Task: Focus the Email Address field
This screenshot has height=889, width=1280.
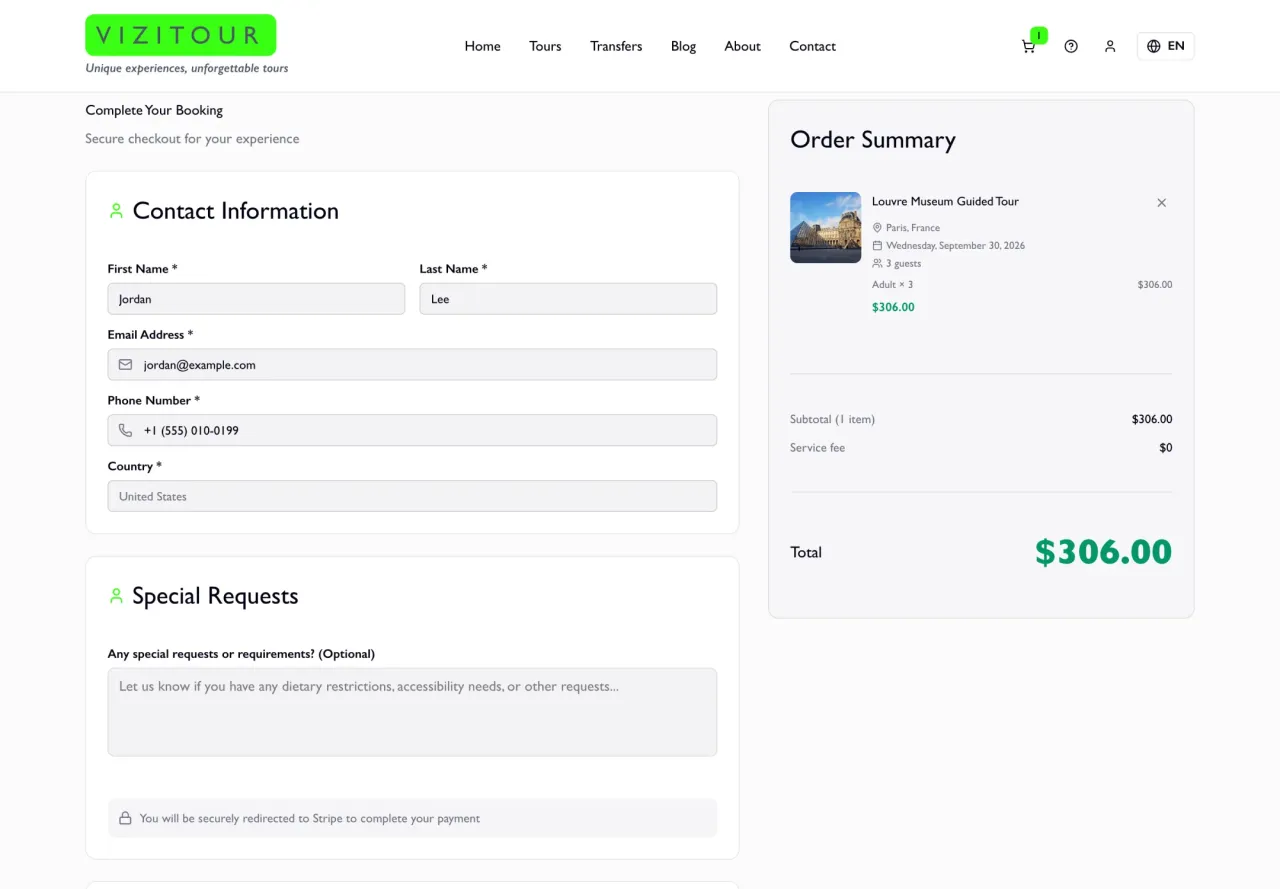Action: 412,365
